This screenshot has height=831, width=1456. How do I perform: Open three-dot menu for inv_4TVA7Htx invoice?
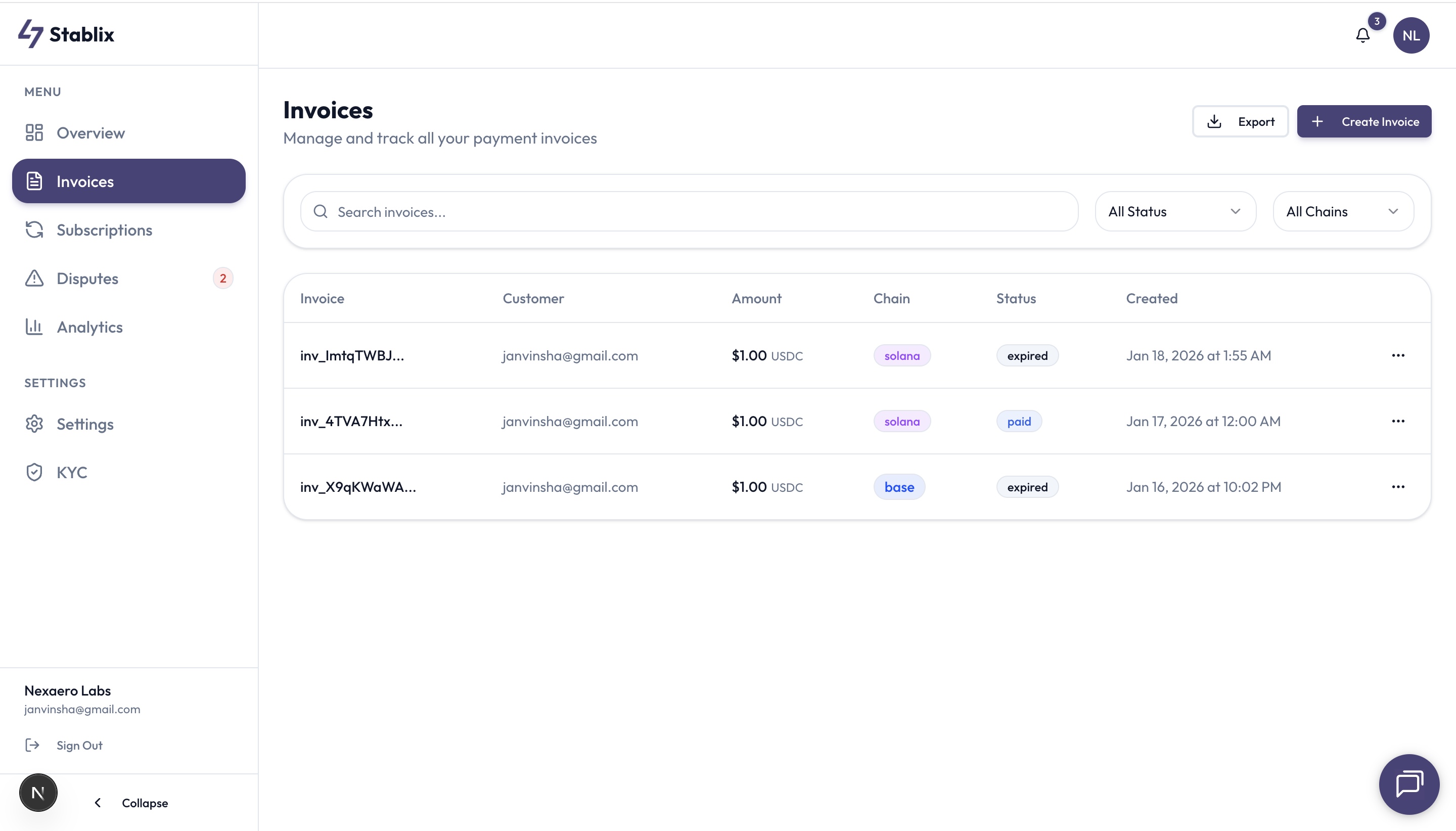pos(1397,421)
